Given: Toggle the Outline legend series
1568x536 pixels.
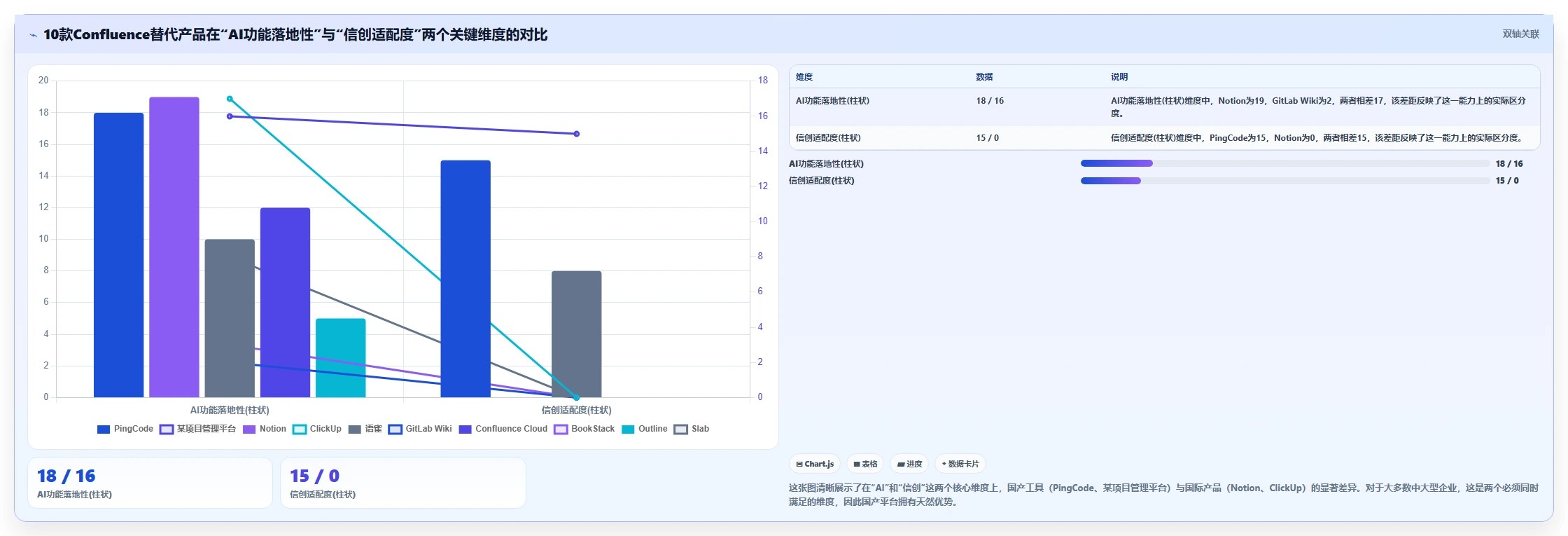Looking at the screenshot, I should click(645, 429).
